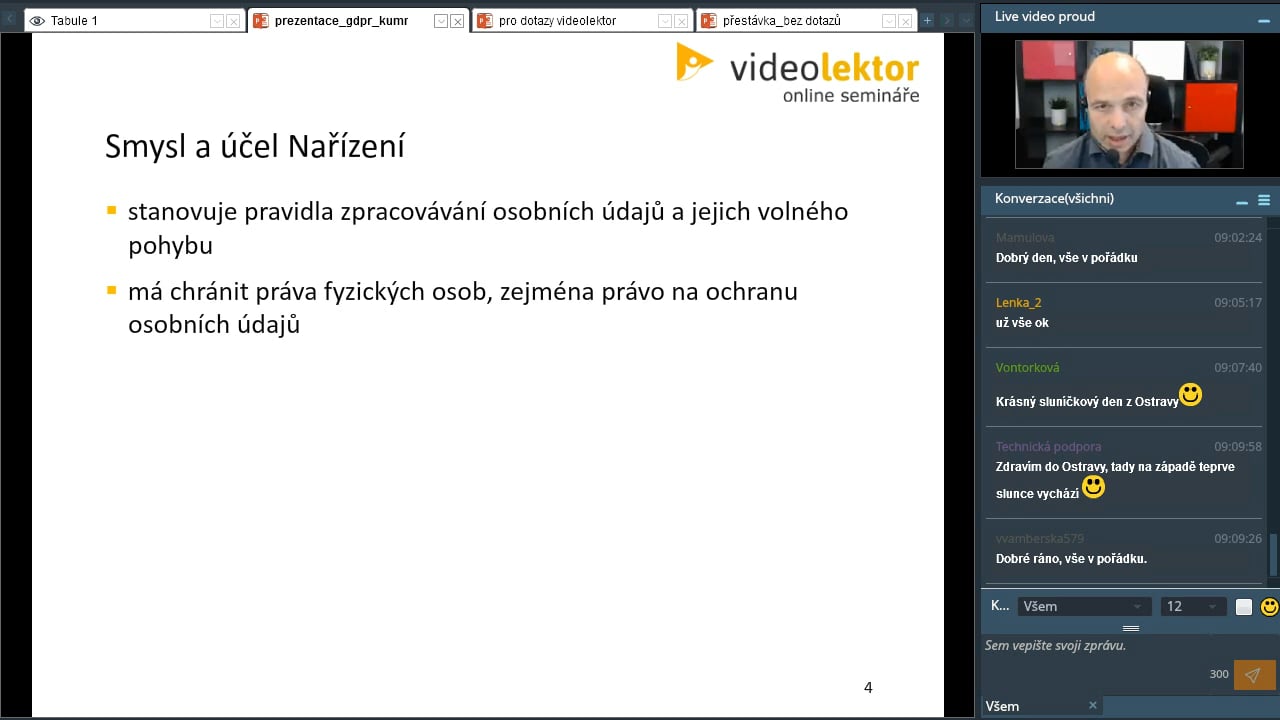
Task: Add a new tab with plus icon
Action: [927, 20]
